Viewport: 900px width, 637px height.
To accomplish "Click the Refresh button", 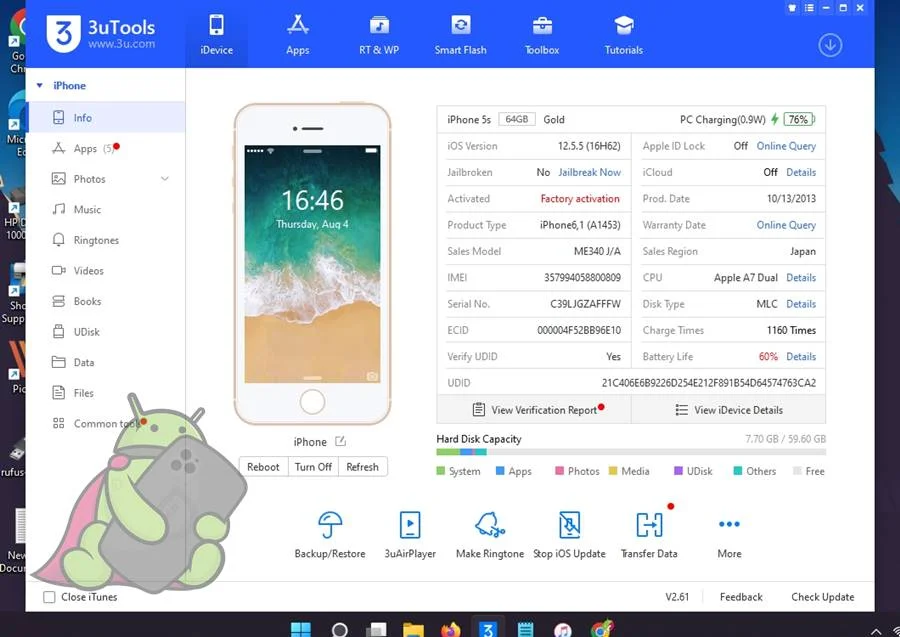I will [363, 467].
